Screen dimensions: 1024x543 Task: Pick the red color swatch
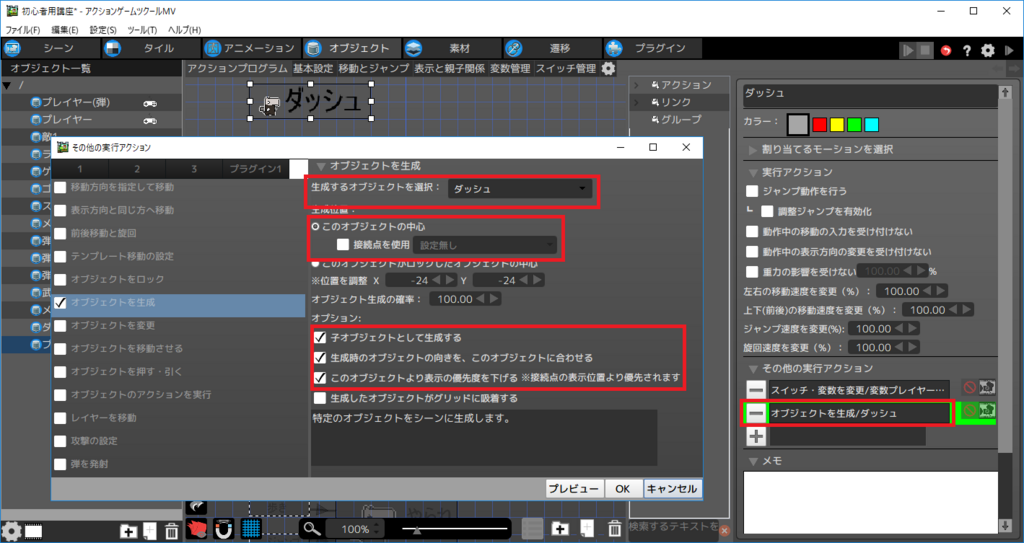coord(820,124)
